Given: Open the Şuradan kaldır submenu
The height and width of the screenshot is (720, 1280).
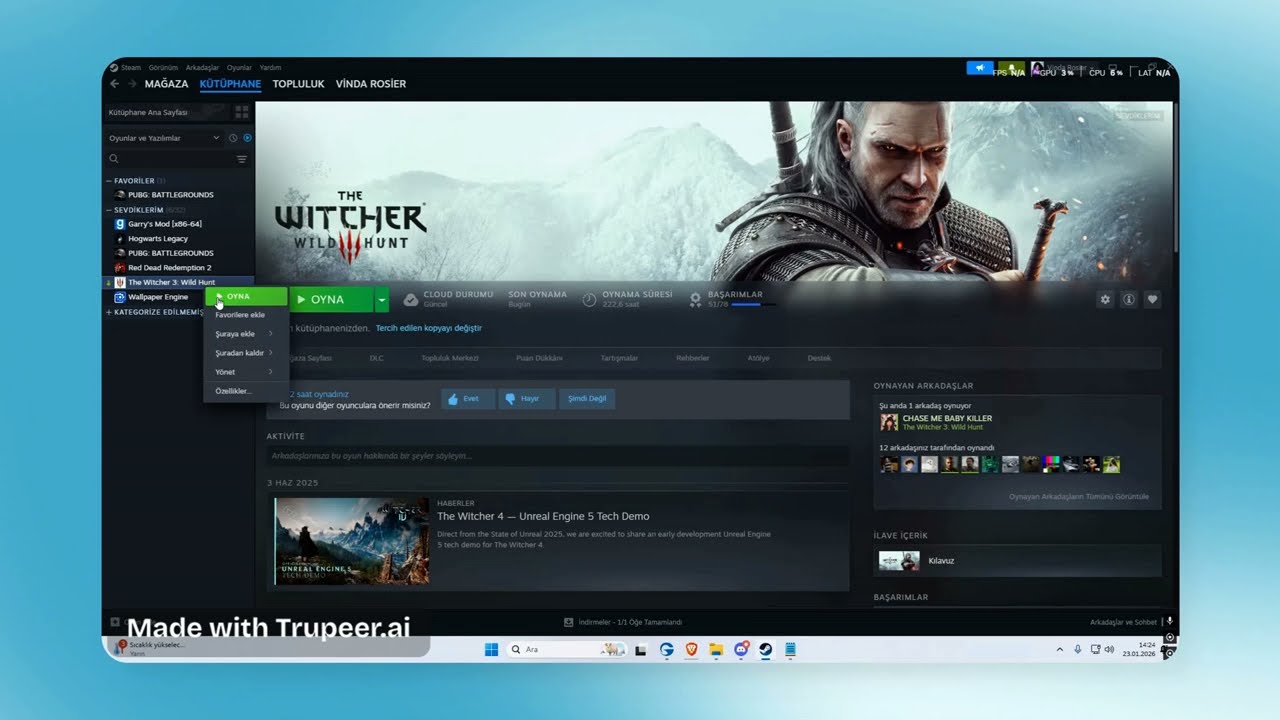Looking at the screenshot, I should pos(246,353).
